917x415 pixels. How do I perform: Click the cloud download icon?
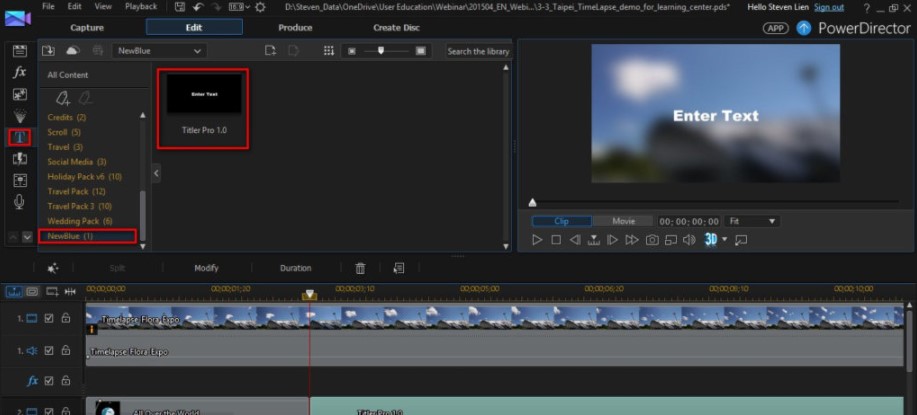[x=73, y=51]
